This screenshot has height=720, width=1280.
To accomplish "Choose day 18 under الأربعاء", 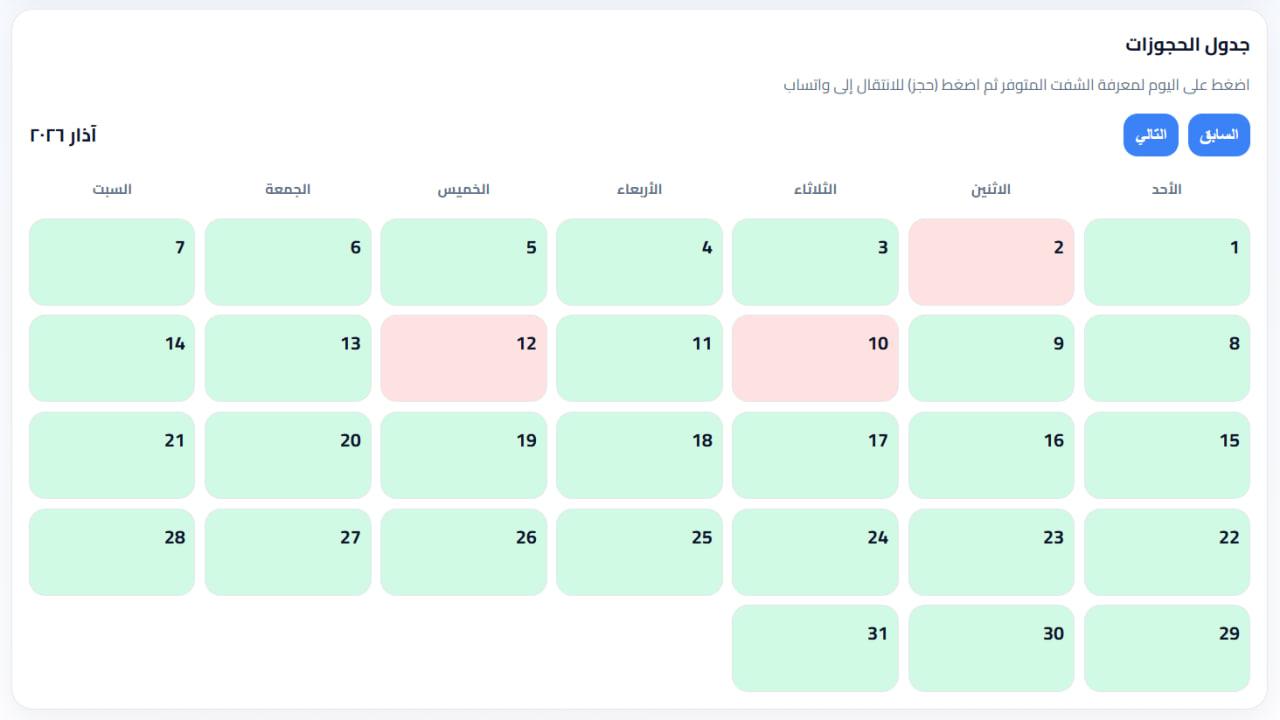I will click(x=639, y=455).
